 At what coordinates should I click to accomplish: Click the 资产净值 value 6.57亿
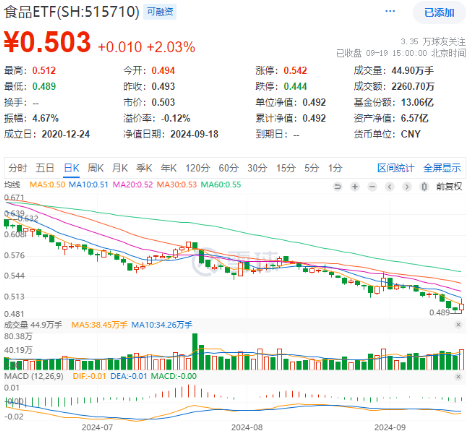tap(414, 118)
